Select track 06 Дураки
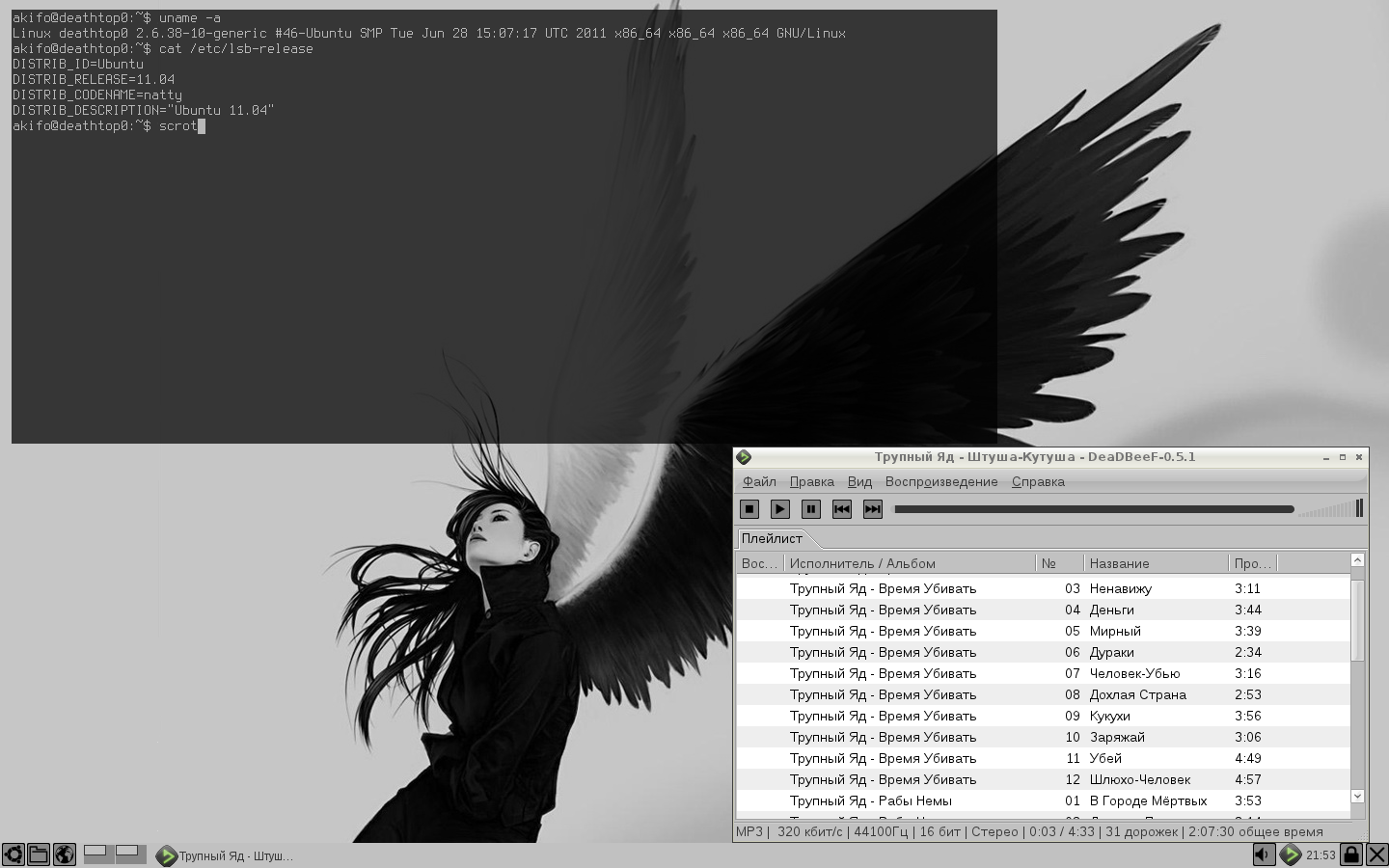1389x868 pixels. (x=1044, y=652)
